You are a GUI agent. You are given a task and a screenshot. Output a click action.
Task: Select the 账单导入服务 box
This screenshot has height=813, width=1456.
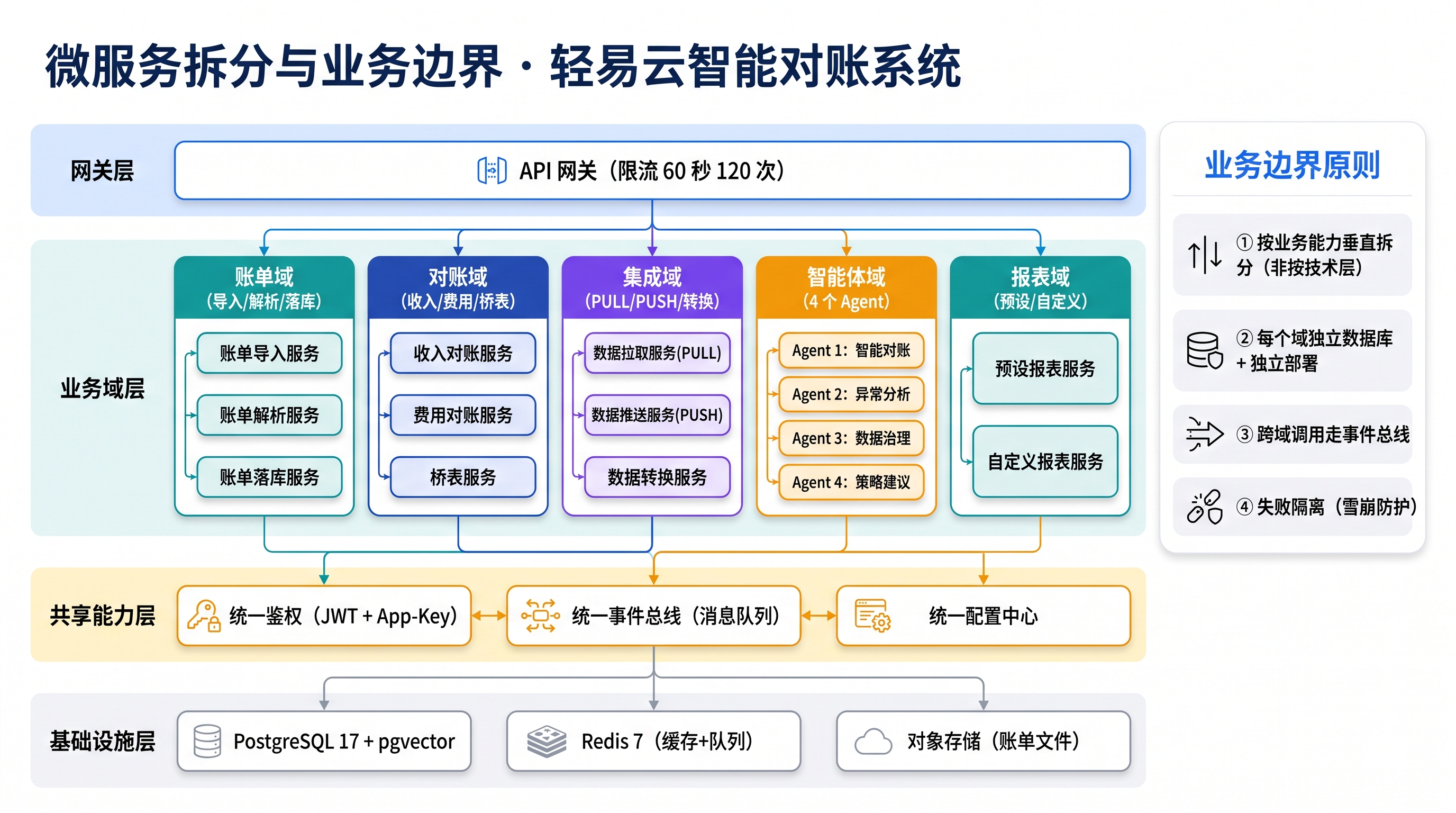tap(270, 354)
